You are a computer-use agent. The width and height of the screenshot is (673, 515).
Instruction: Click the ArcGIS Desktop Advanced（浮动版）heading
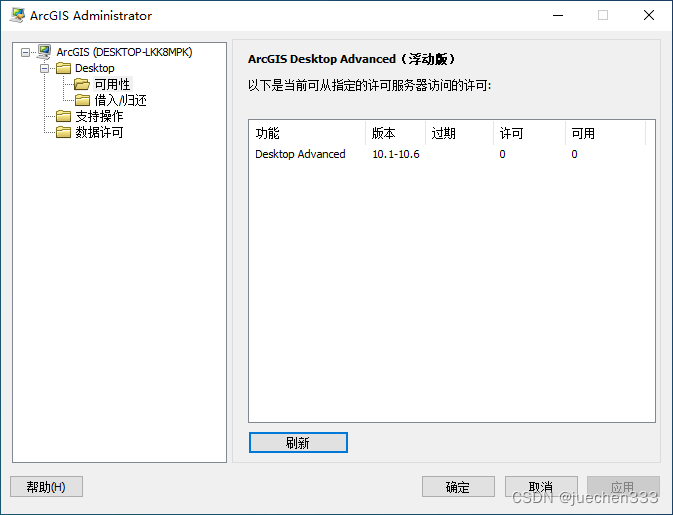351,59
